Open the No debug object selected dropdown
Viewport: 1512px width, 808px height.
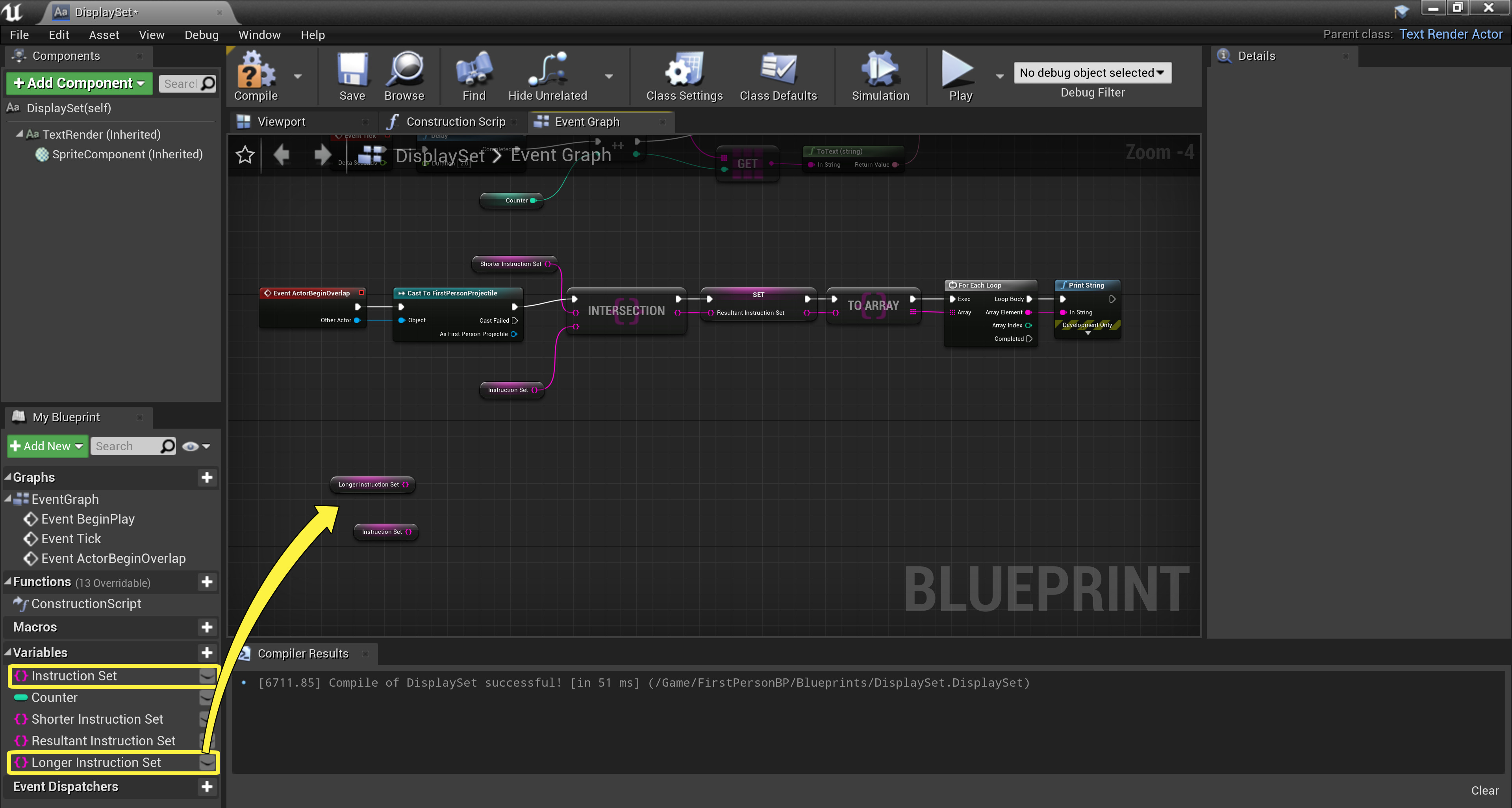tap(1092, 72)
